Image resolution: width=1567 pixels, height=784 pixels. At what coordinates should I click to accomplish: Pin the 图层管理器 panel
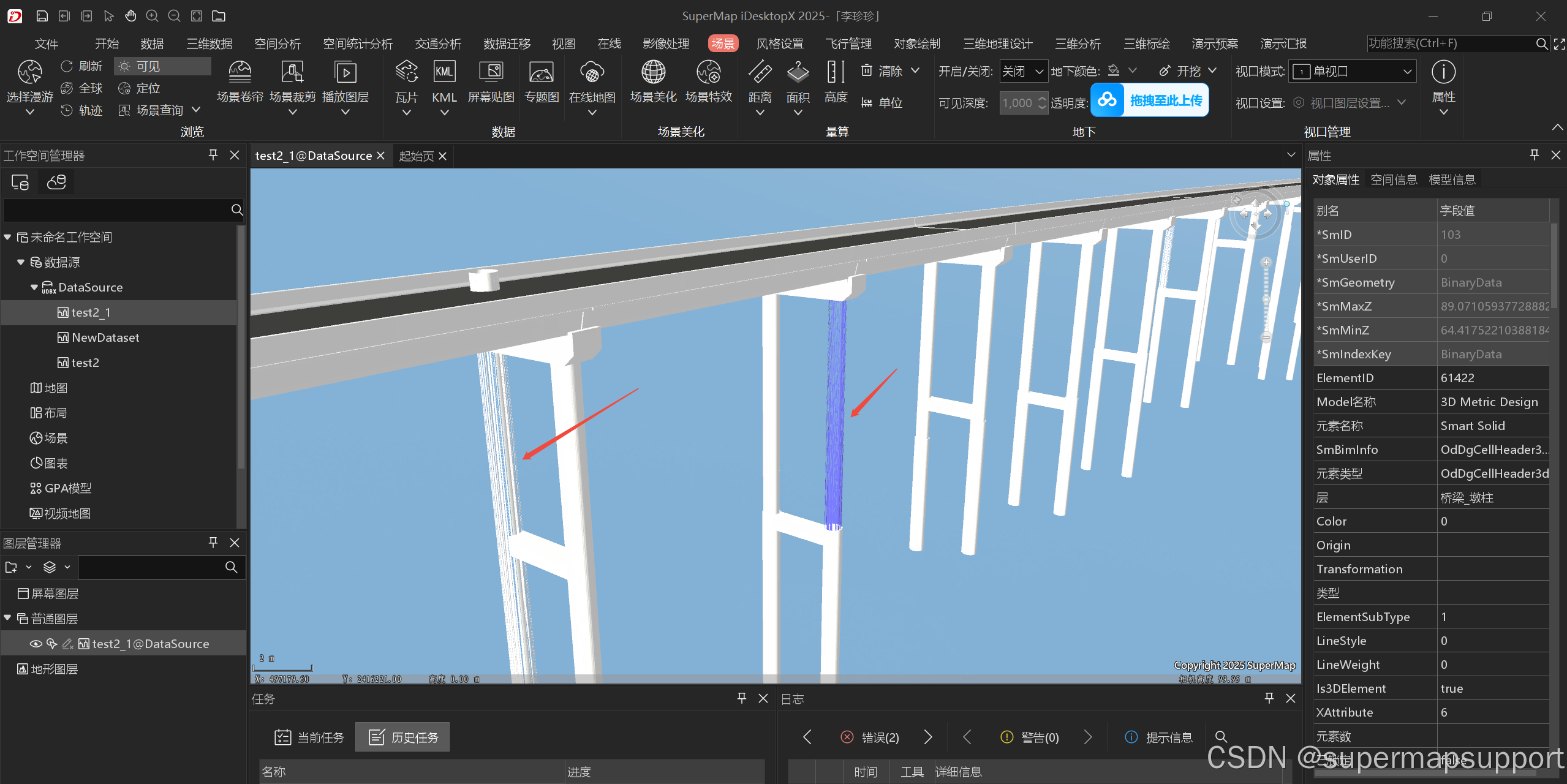213,543
